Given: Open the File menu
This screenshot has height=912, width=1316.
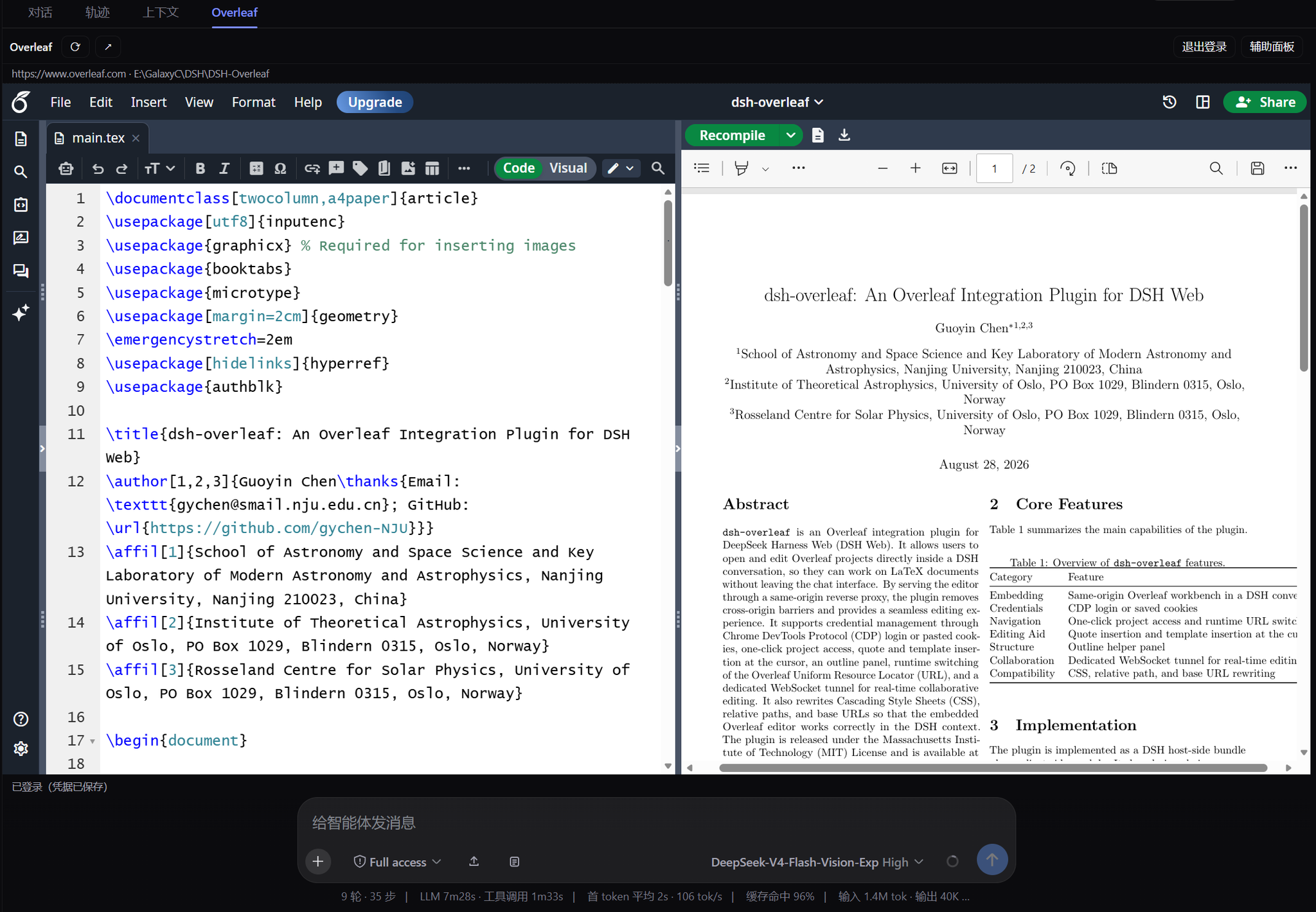Looking at the screenshot, I should tap(60, 102).
